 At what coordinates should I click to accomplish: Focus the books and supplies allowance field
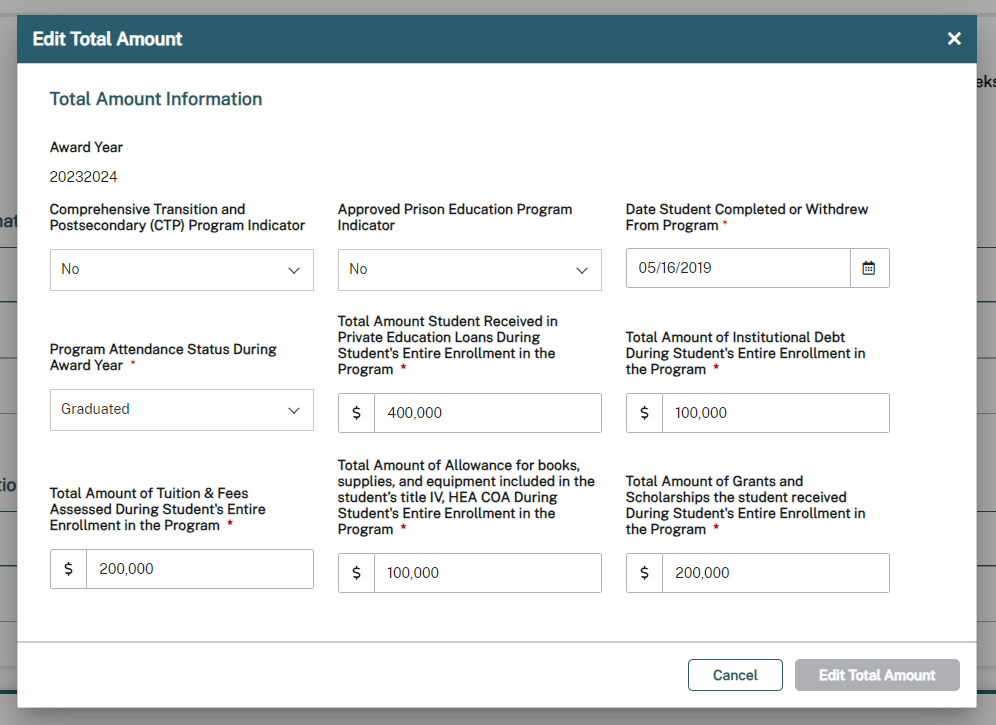click(x=487, y=573)
